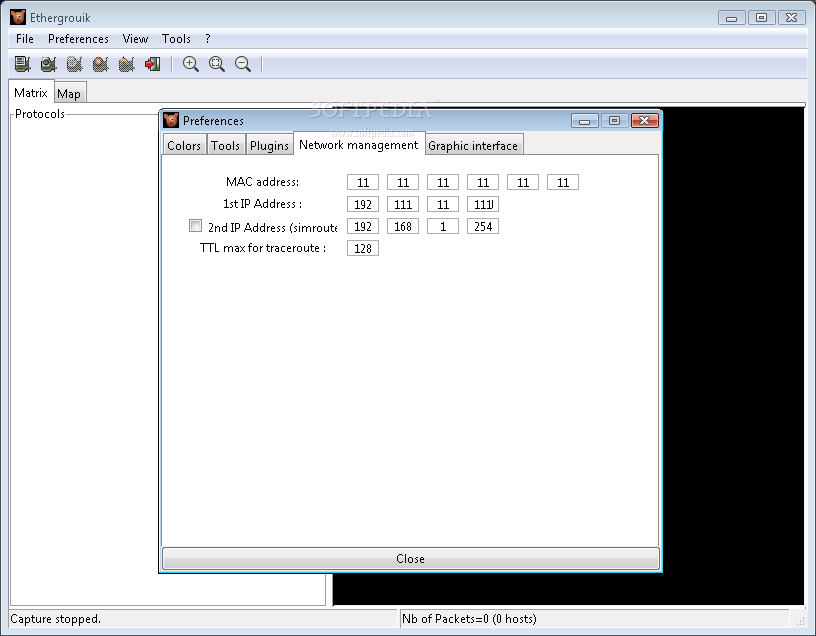Click the 1st IP Address last octet field
Screen dimensions: 816x636
[483, 204]
